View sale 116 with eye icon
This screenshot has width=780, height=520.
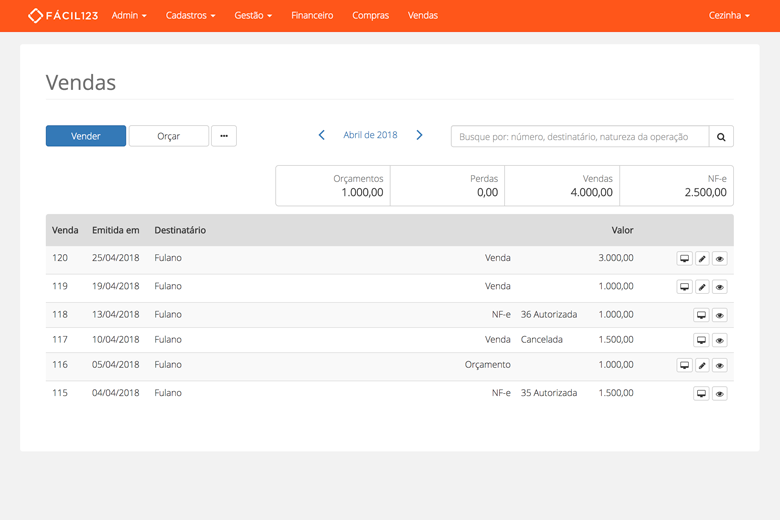point(719,365)
